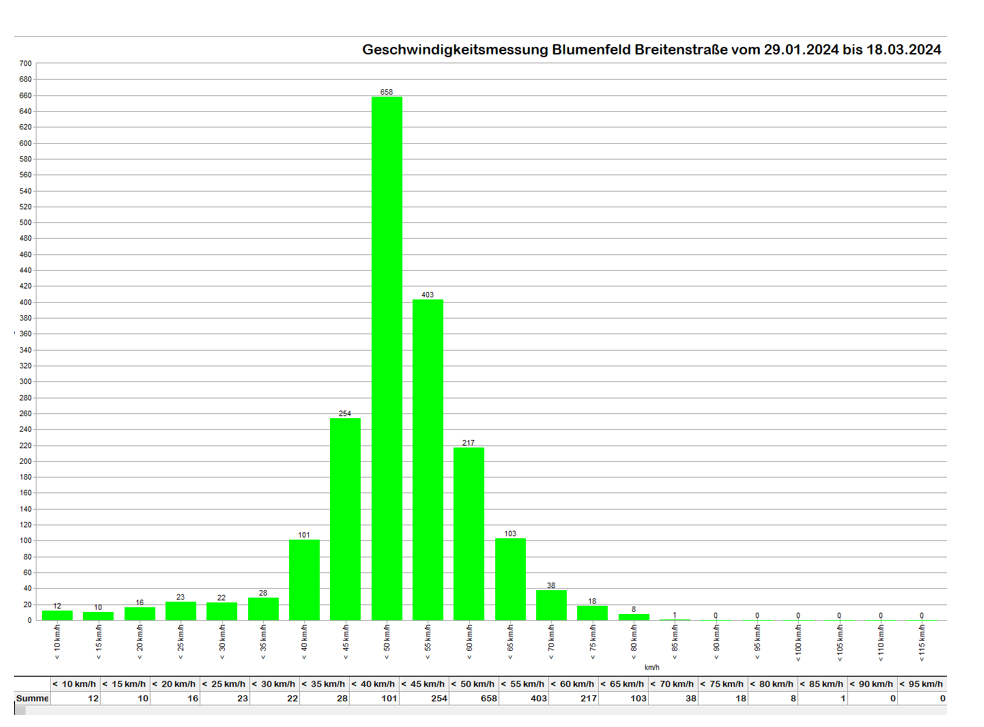Click the Summe row label in table
The image size is (984, 727).
32,698
